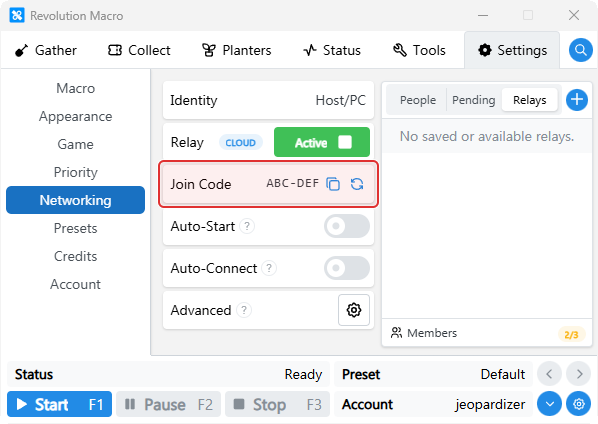Click the Stop F3 button
The width and height of the screenshot is (598, 424).
coord(278,404)
